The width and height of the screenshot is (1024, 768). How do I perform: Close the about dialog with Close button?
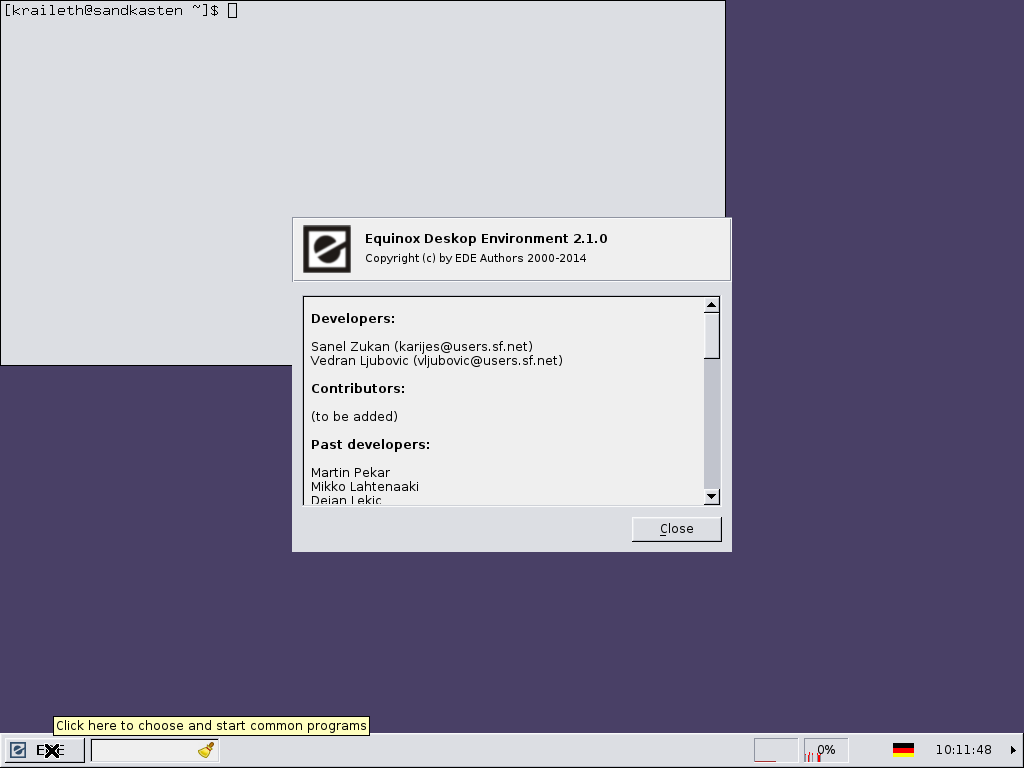pos(676,529)
